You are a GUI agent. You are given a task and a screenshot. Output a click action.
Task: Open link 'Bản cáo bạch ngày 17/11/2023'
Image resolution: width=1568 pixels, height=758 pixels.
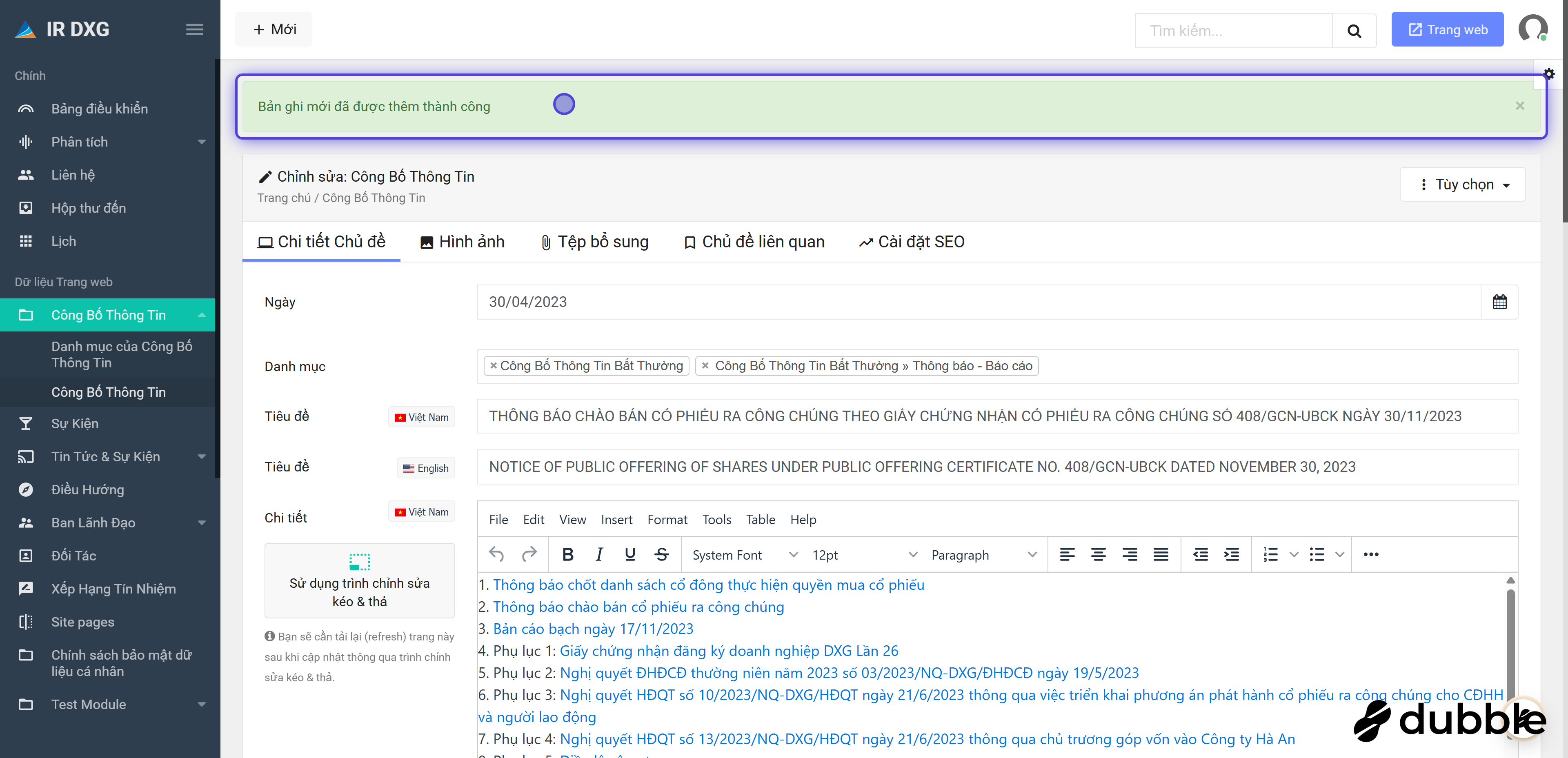pos(593,628)
